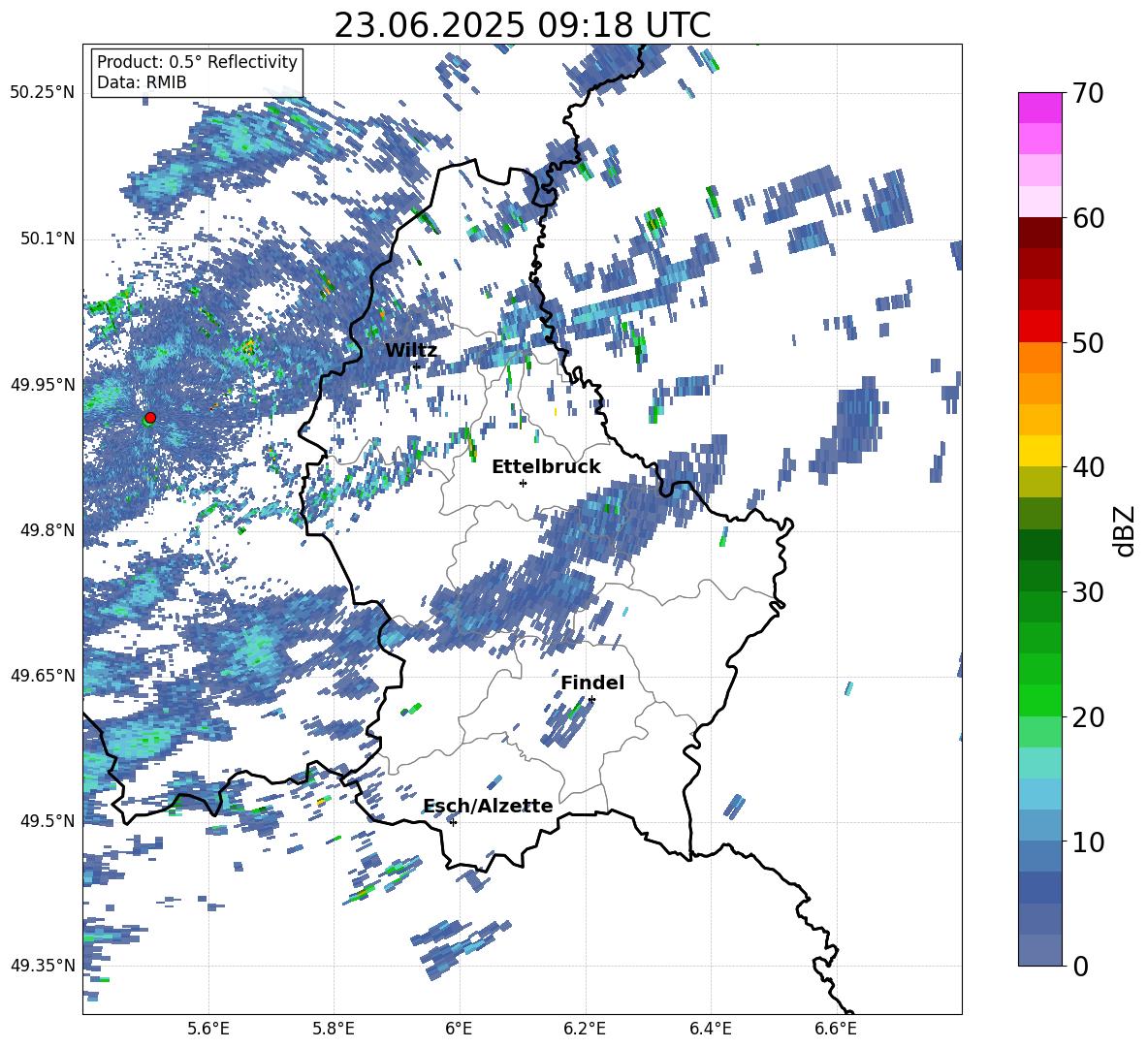This screenshot has height=1048, width=1148.
Task: Click the Wiltz city label
Action: tap(411, 350)
